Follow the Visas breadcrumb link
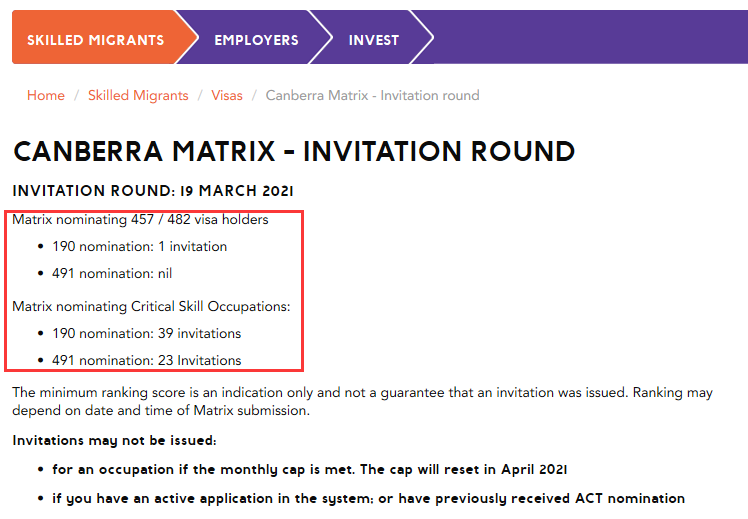748x519 pixels. 227,96
